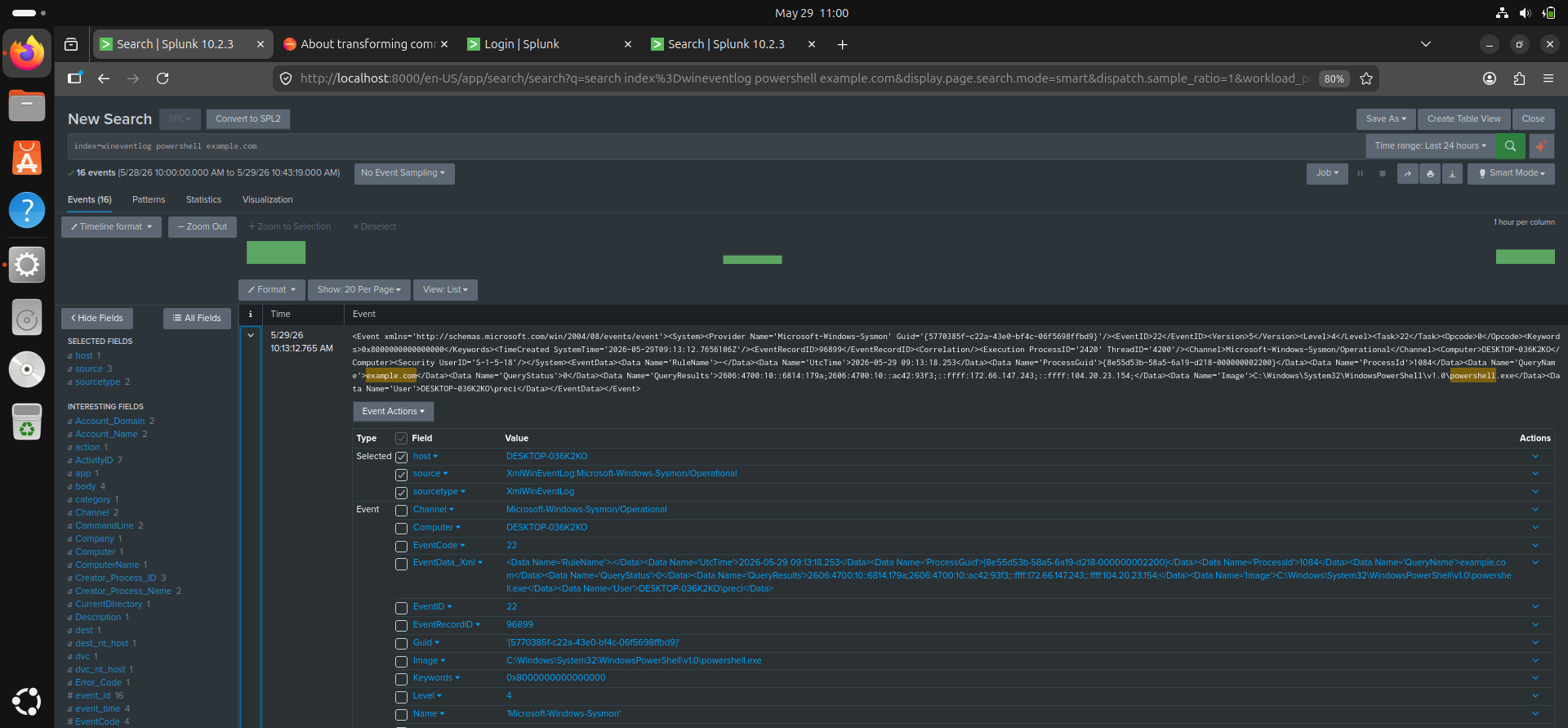Click the Hide Fields button

click(97, 319)
